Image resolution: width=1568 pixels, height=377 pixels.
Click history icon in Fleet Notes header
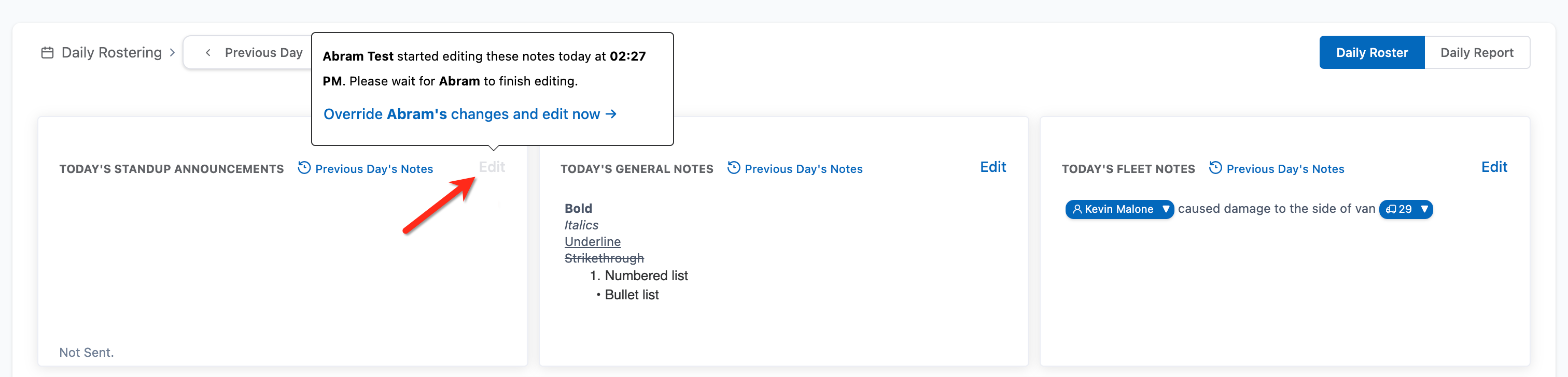pyautogui.click(x=1215, y=168)
